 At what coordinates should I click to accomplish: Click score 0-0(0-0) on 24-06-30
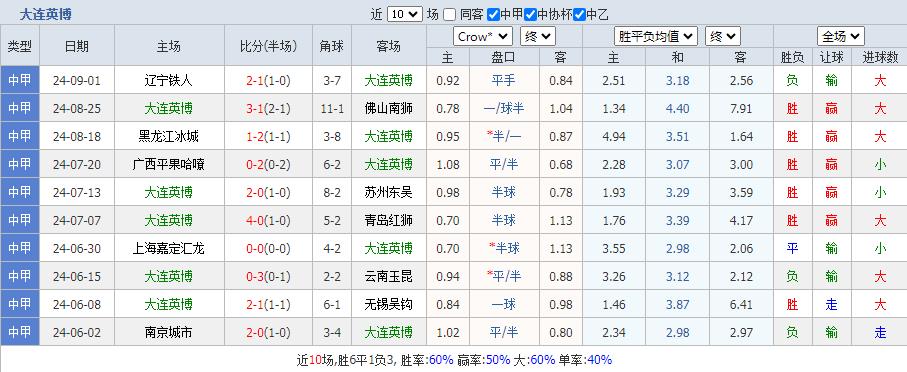[268, 248]
